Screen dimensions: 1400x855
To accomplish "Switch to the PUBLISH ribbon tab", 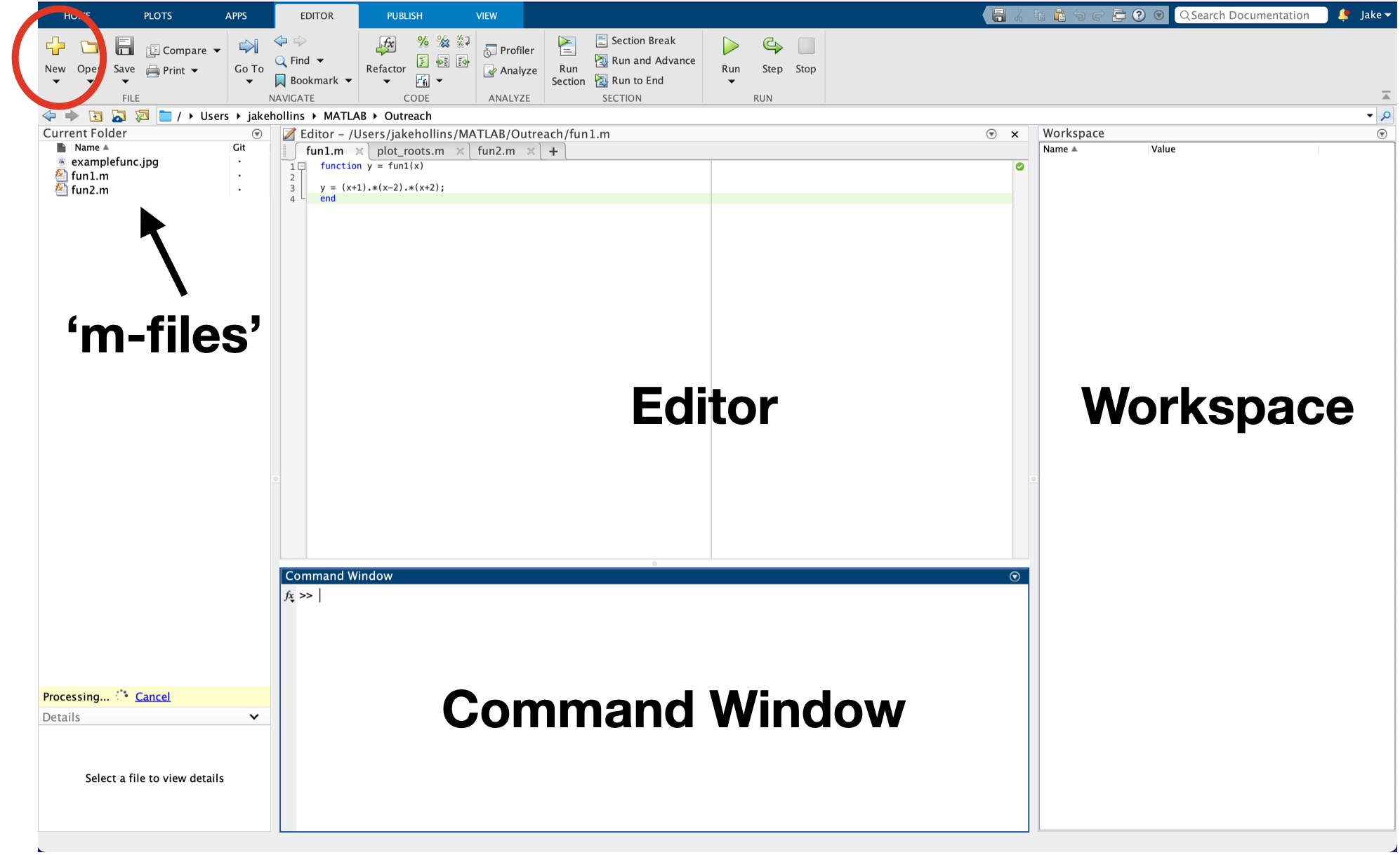I will [405, 15].
